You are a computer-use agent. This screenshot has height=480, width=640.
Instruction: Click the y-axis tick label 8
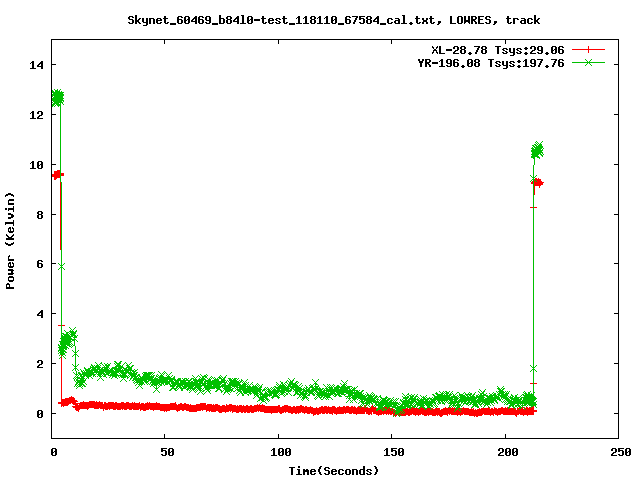[40, 215]
